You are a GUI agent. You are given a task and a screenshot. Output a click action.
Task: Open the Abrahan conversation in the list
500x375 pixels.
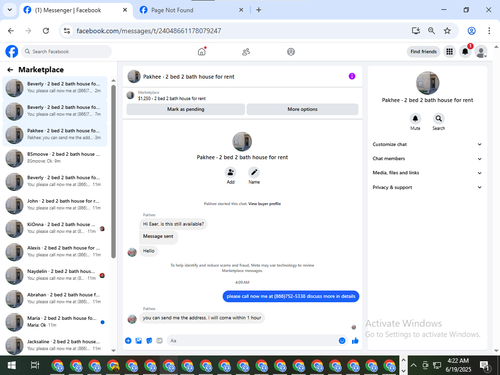coord(55,298)
